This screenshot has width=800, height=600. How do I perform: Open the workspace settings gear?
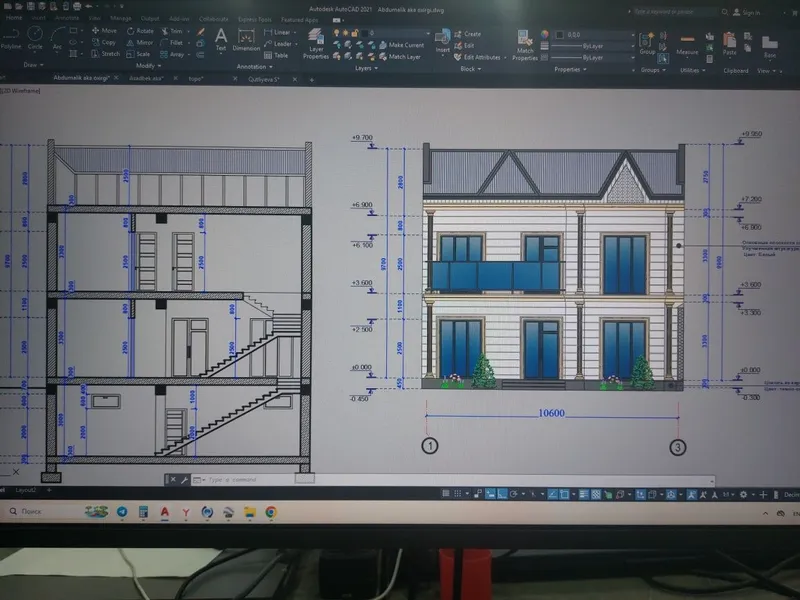click(x=743, y=494)
